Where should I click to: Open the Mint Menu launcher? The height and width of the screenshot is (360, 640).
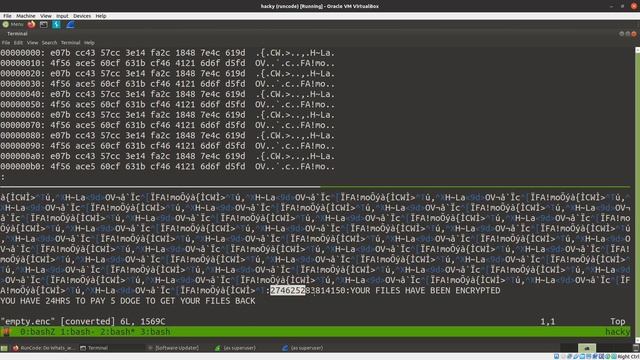tap(13, 24)
